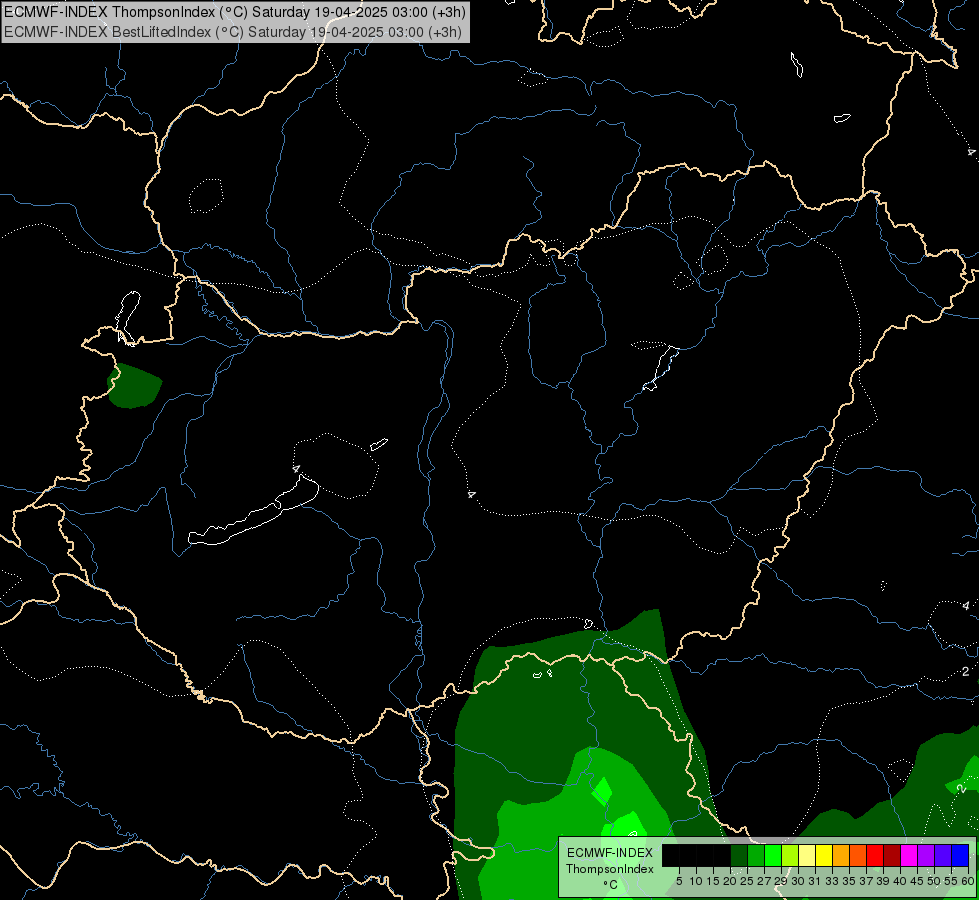Click legend tick value 31
979x900 pixels.
click(x=814, y=881)
